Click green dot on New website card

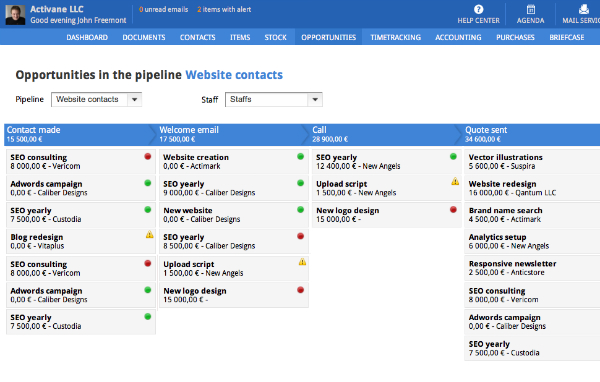pyautogui.click(x=300, y=210)
